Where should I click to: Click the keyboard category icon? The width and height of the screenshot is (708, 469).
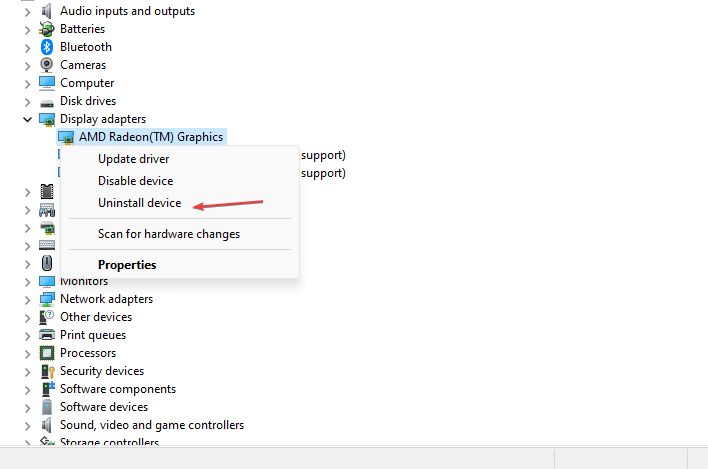(47, 245)
